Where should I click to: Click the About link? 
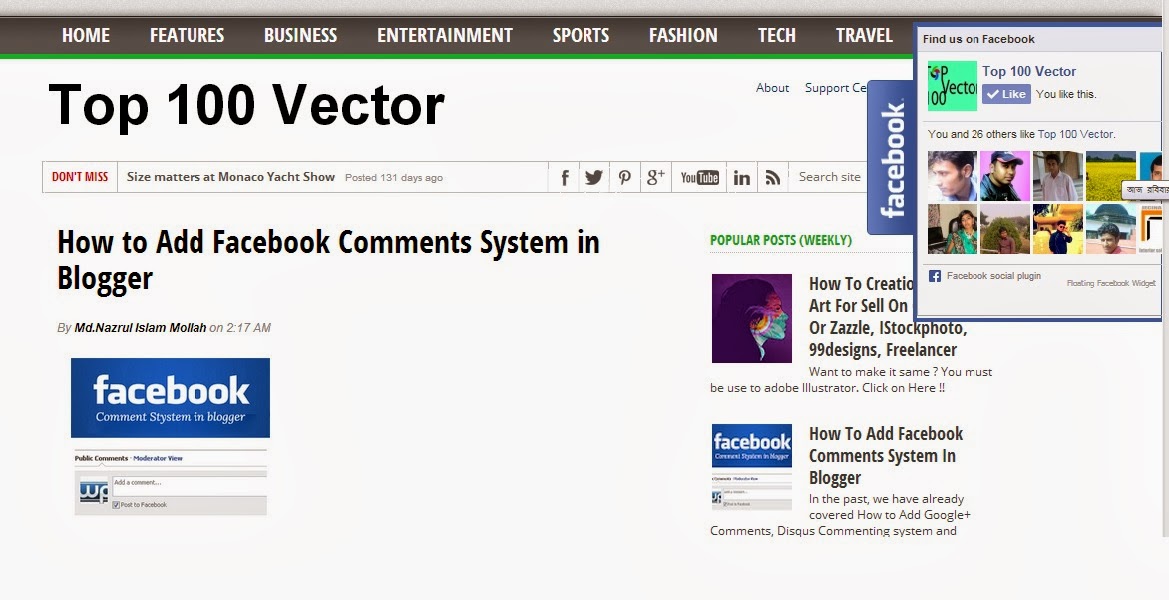pyautogui.click(x=772, y=87)
